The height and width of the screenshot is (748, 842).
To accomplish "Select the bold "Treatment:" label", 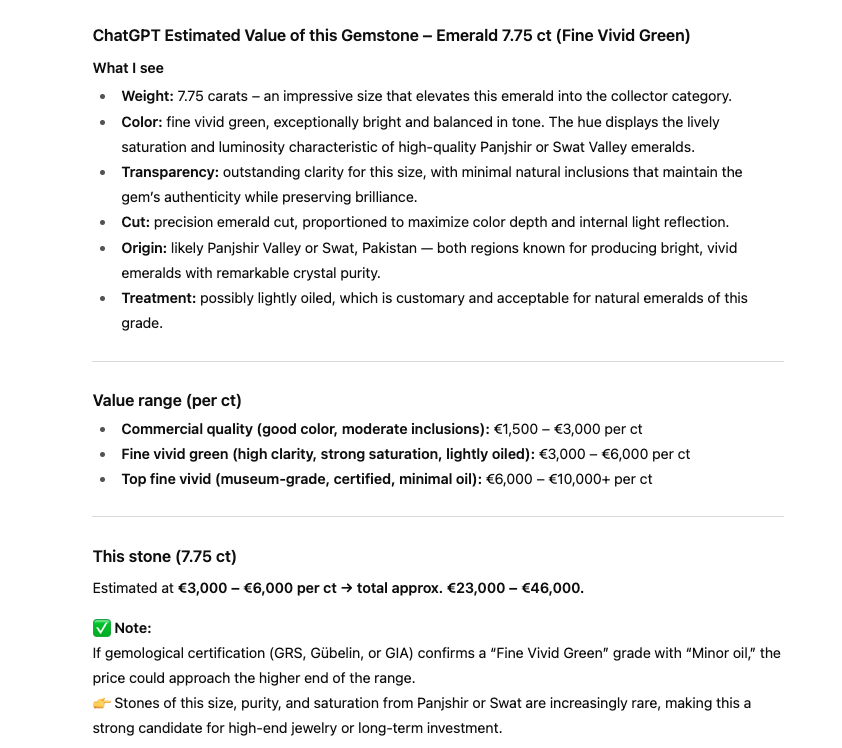I will pos(159,298).
